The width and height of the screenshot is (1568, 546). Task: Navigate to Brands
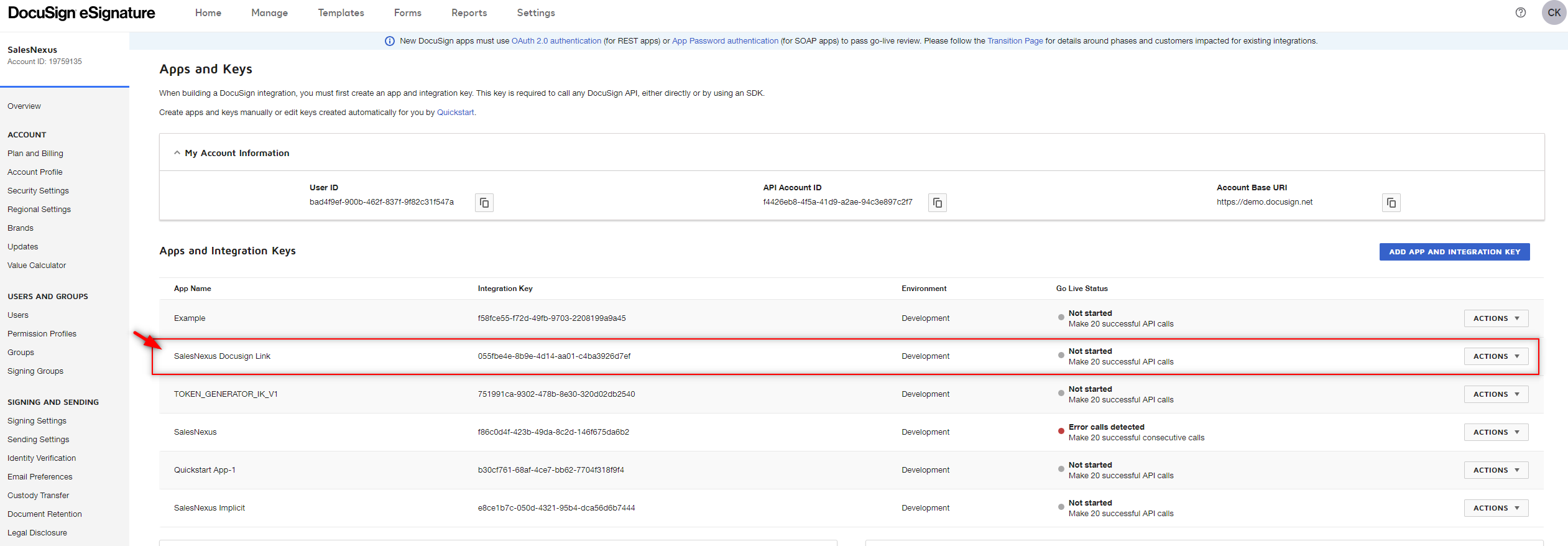click(21, 228)
